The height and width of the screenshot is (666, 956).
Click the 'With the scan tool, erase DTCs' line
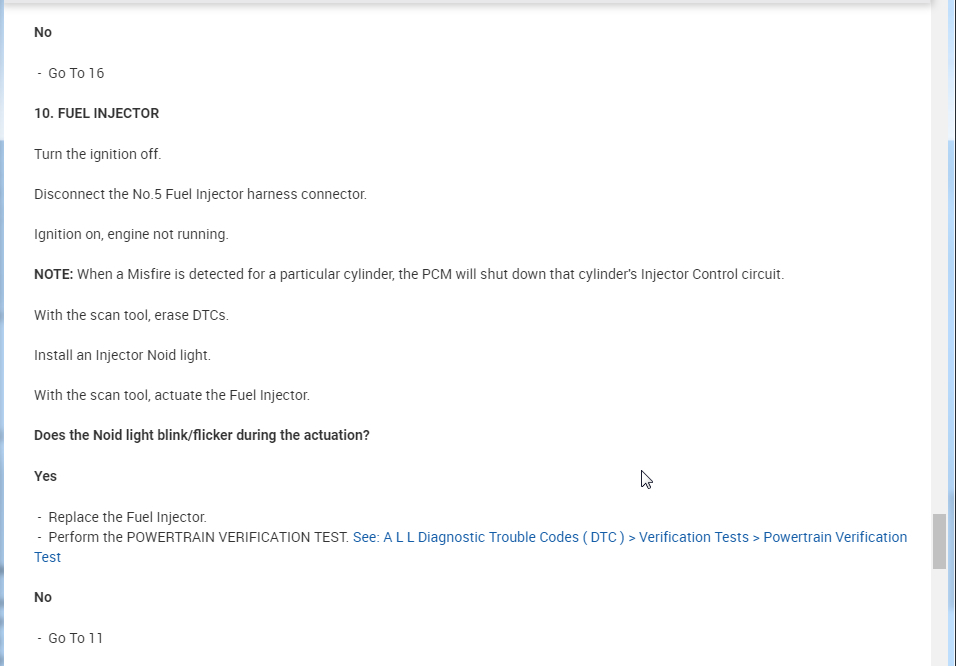(x=131, y=315)
